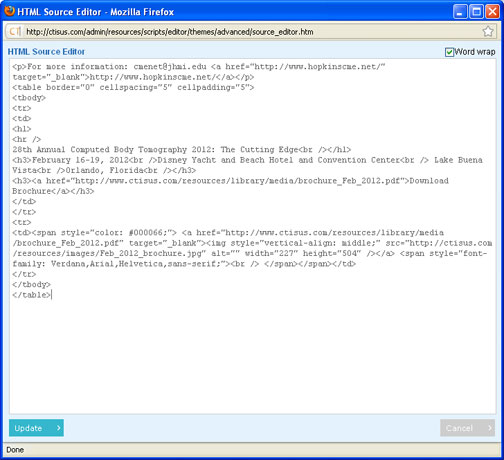Click the arrow on the Update button
The height and width of the screenshot is (460, 504).
59,428
